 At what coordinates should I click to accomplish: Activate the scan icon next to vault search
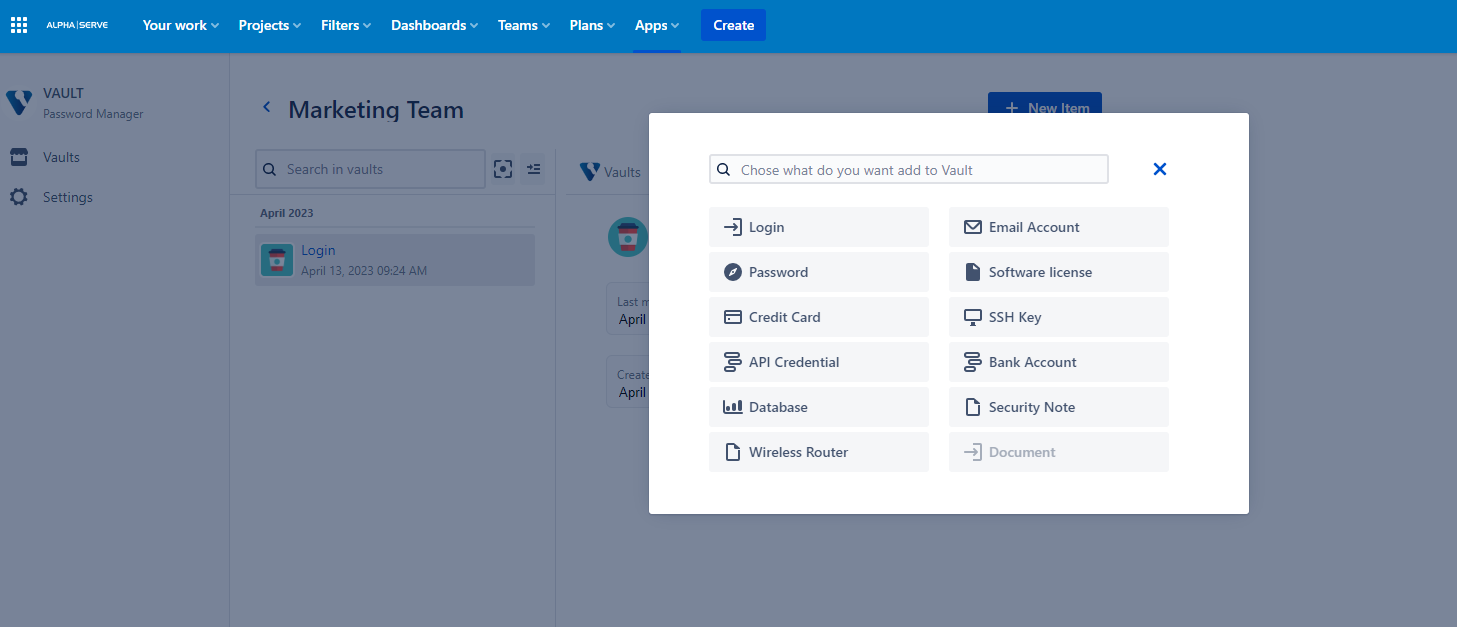503,169
